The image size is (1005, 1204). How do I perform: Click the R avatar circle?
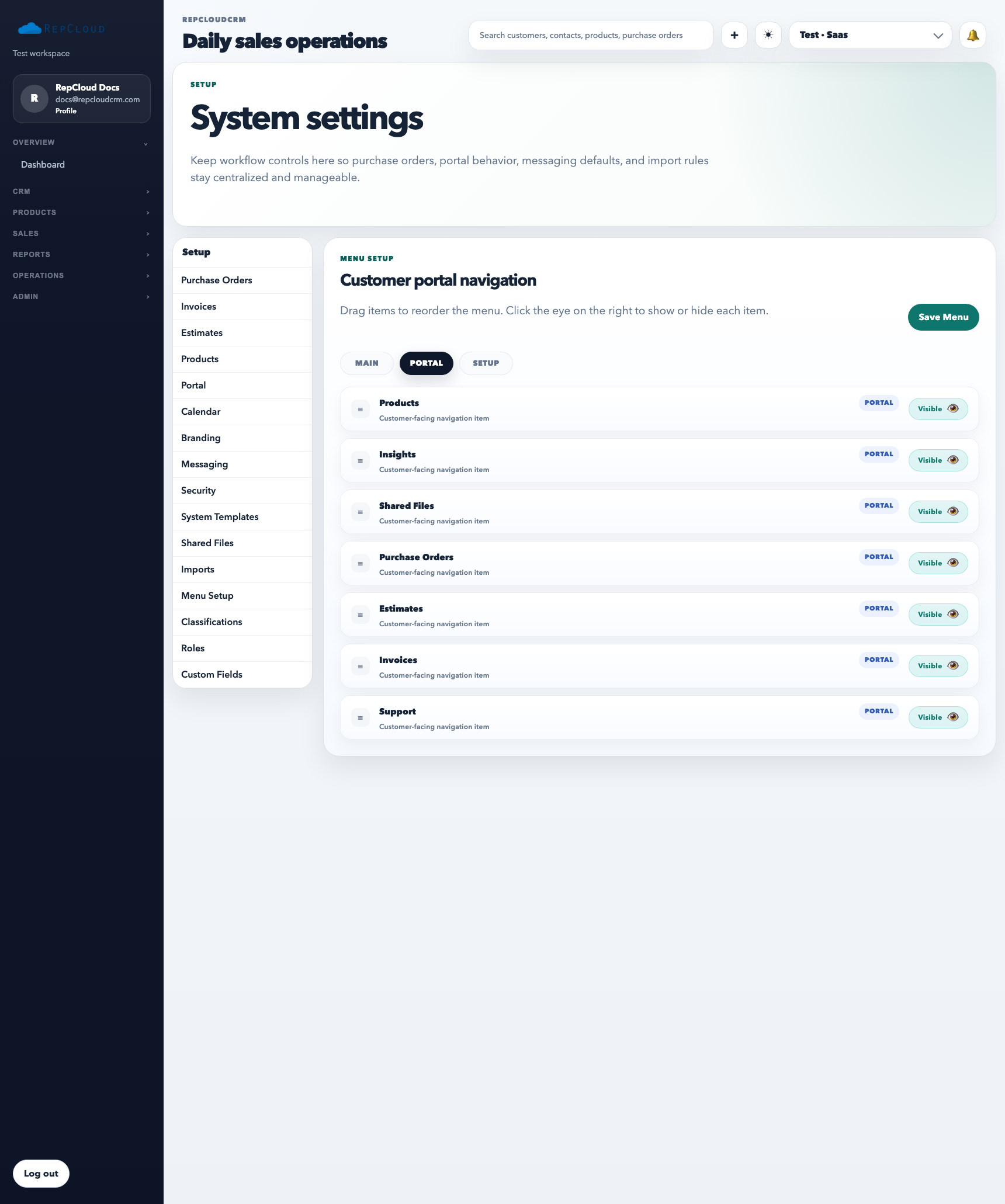click(x=34, y=98)
